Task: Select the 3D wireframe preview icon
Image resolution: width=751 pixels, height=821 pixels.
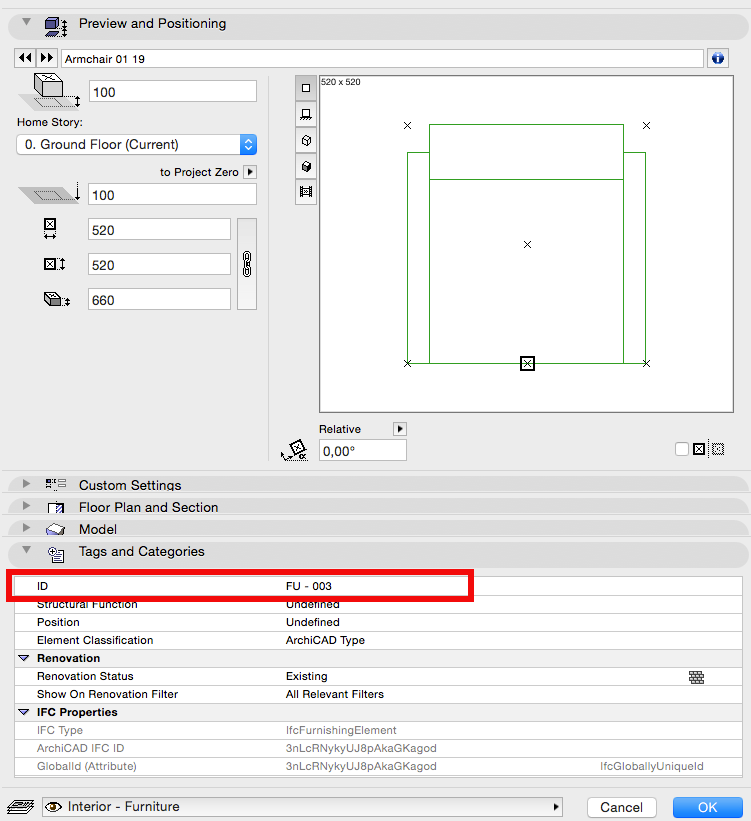Action: coord(306,140)
